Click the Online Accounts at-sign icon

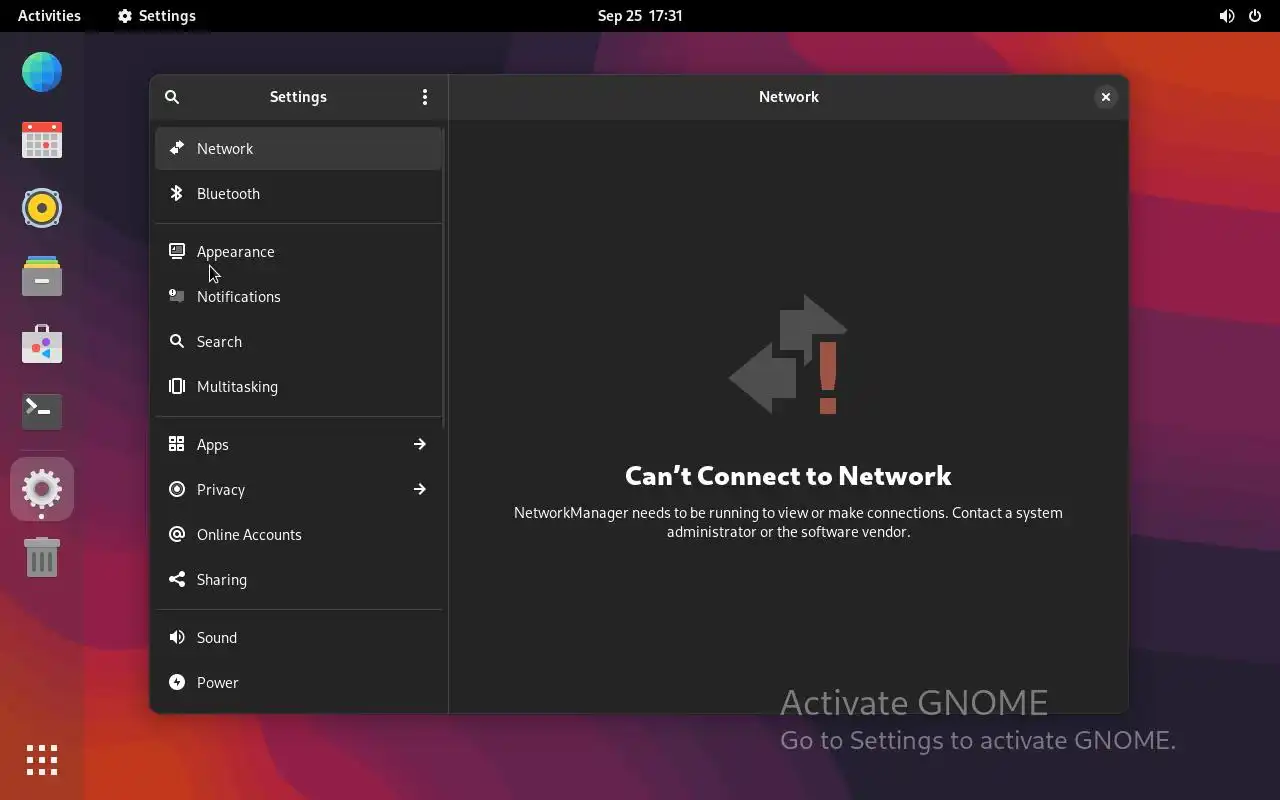[177, 534]
